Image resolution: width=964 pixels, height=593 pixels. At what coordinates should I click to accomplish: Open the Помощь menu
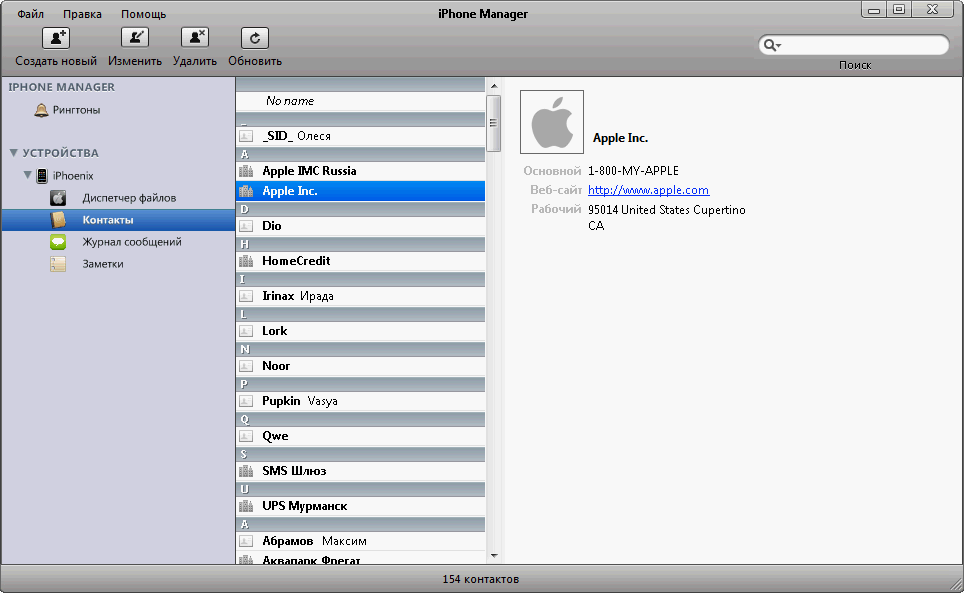click(143, 14)
